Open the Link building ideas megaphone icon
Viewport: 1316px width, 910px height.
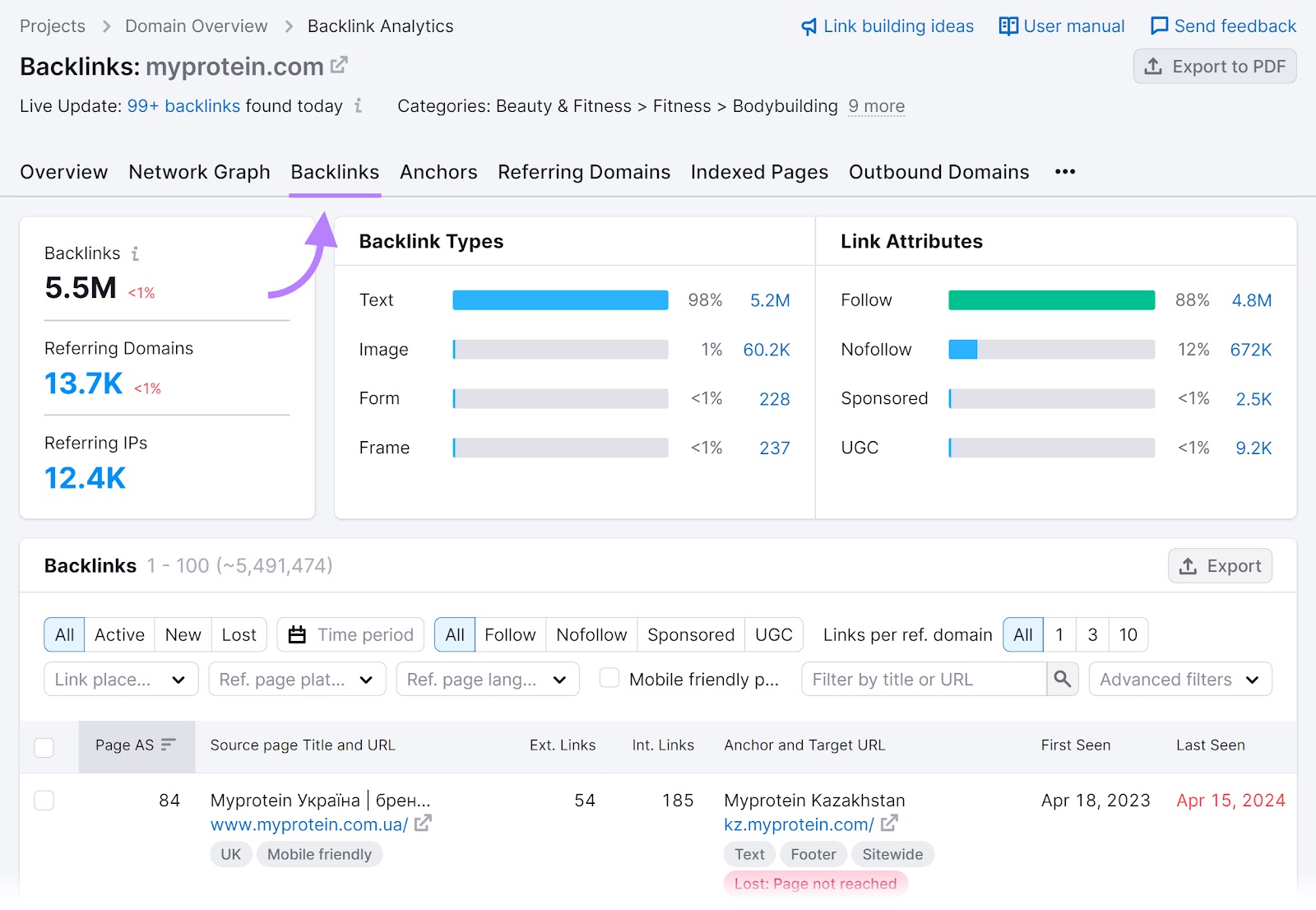coord(808,26)
